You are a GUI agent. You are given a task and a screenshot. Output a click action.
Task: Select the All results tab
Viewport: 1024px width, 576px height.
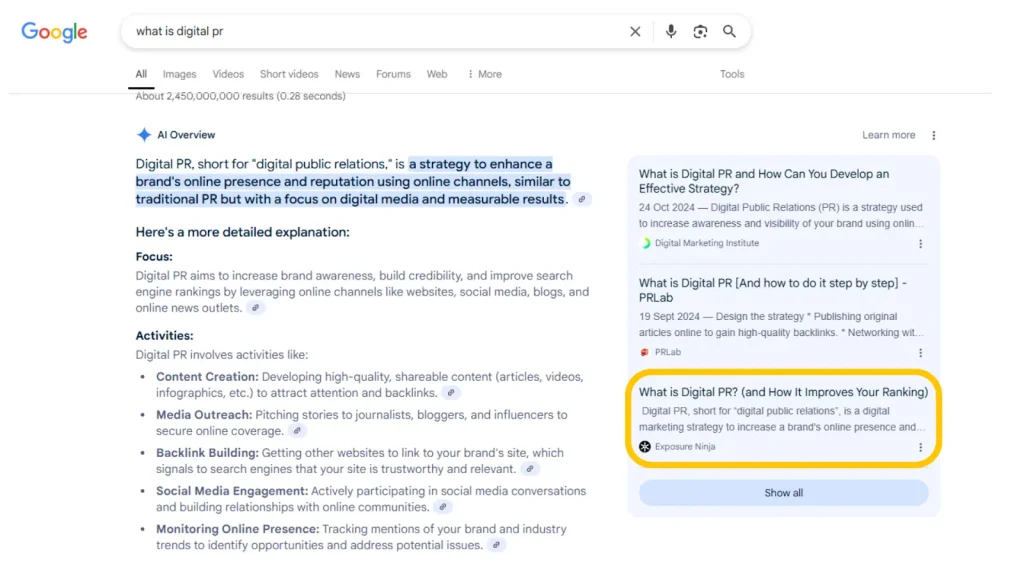pyautogui.click(x=141, y=74)
